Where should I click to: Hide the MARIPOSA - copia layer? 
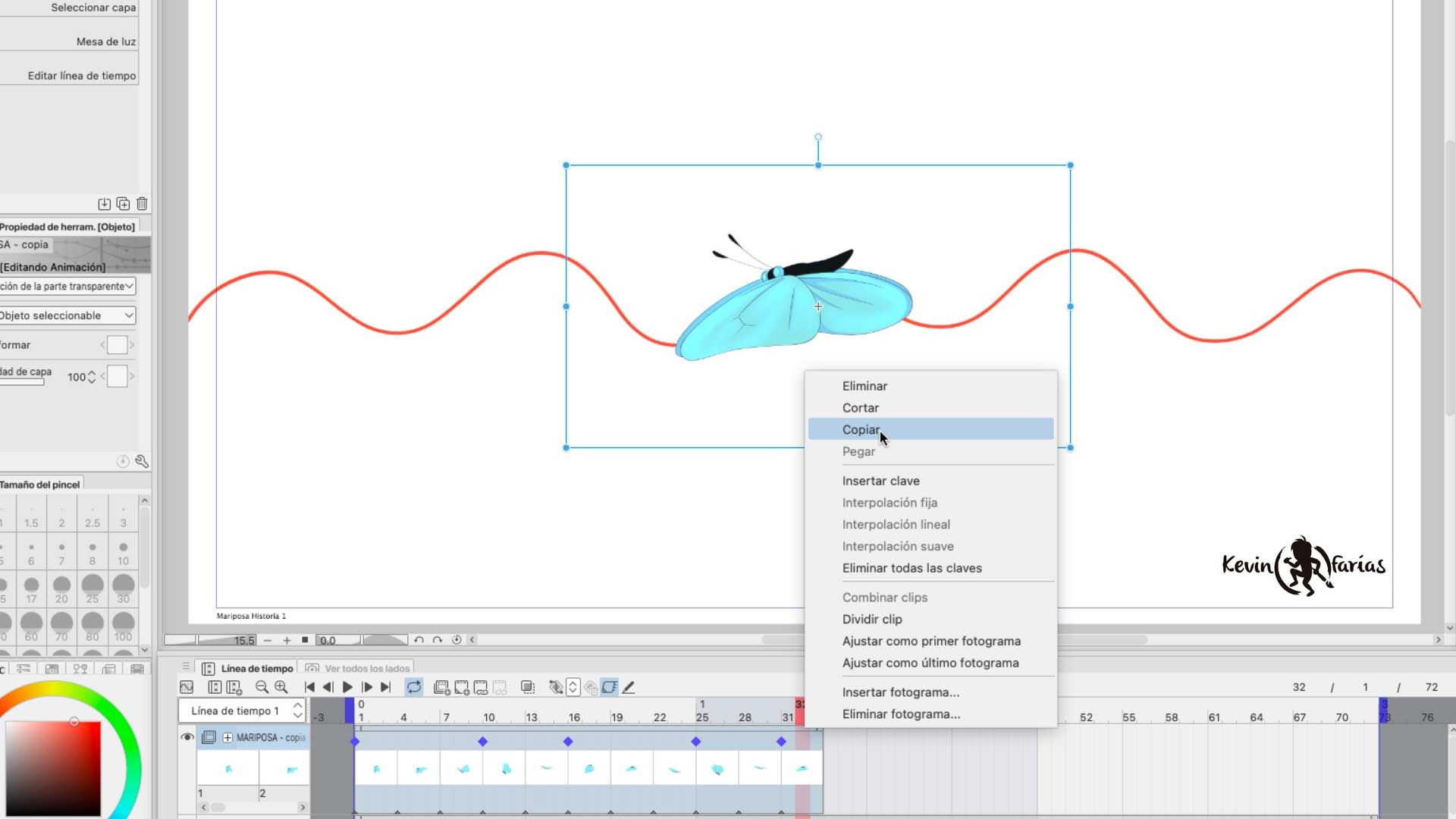click(187, 737)
